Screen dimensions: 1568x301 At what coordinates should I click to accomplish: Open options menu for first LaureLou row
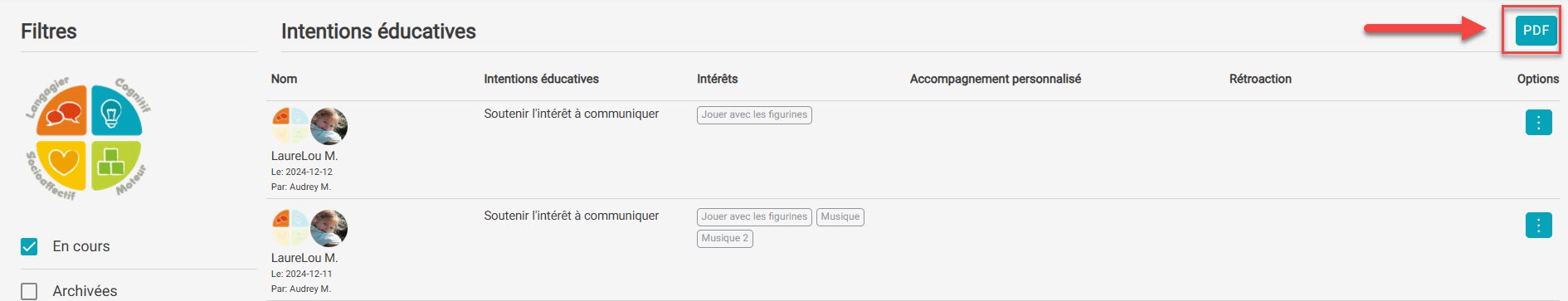(x=1538, y=122)
